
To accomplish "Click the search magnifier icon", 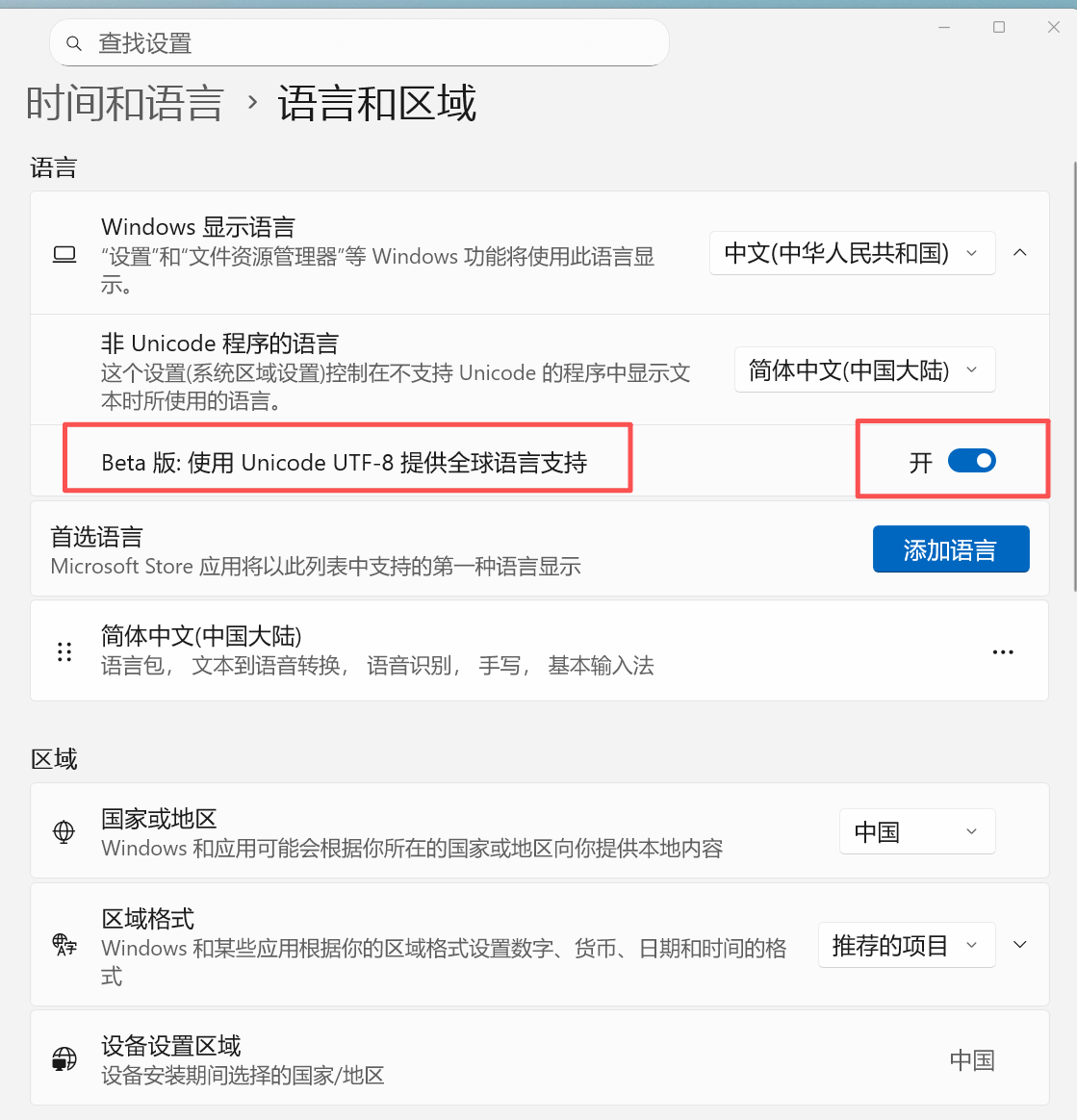I will pos(73,43).
